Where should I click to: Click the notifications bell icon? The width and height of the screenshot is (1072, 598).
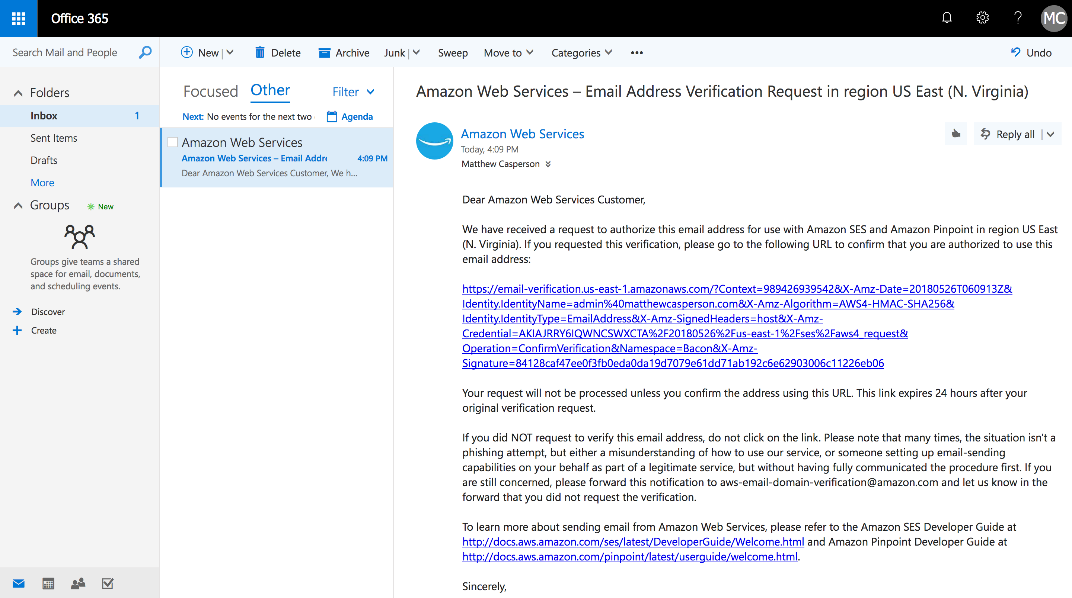pyautogui.click(x=947, y=18)
